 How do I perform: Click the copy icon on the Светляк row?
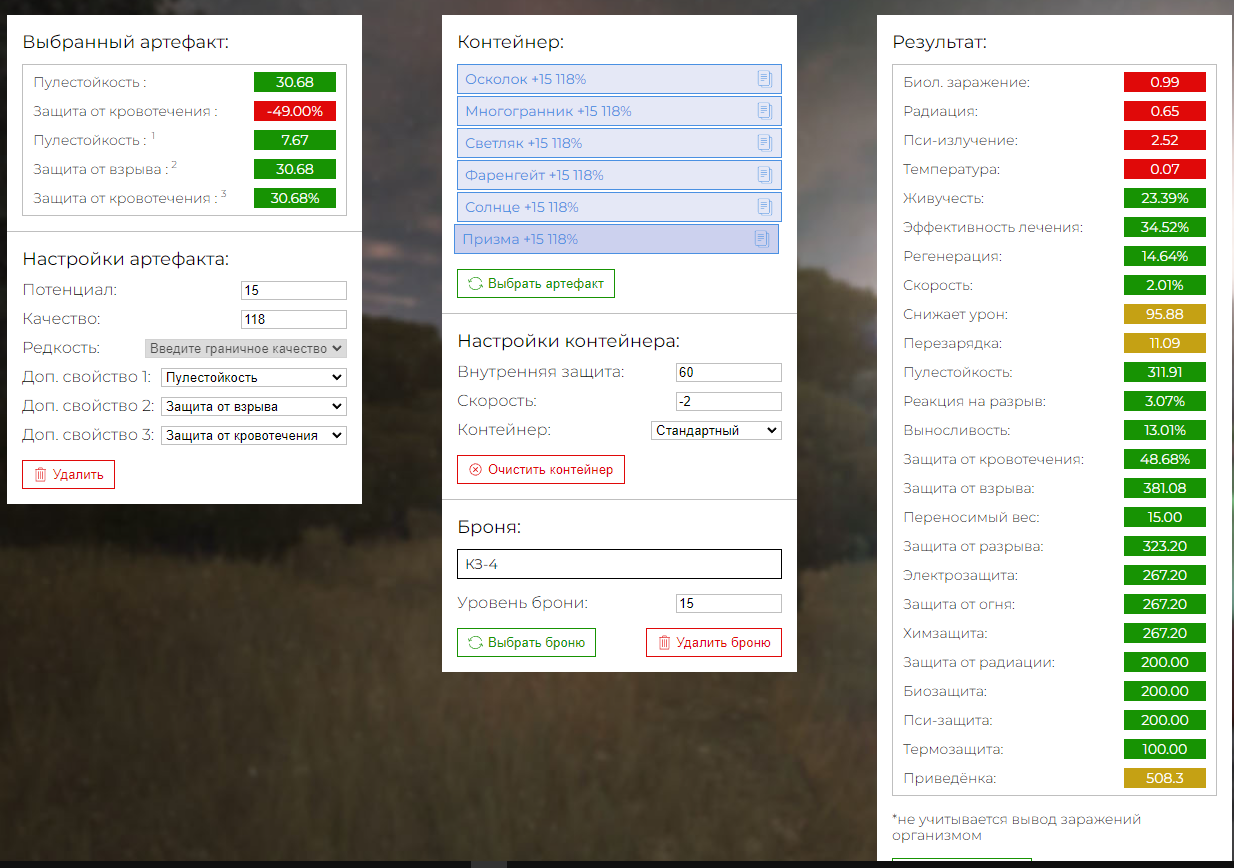765,143
